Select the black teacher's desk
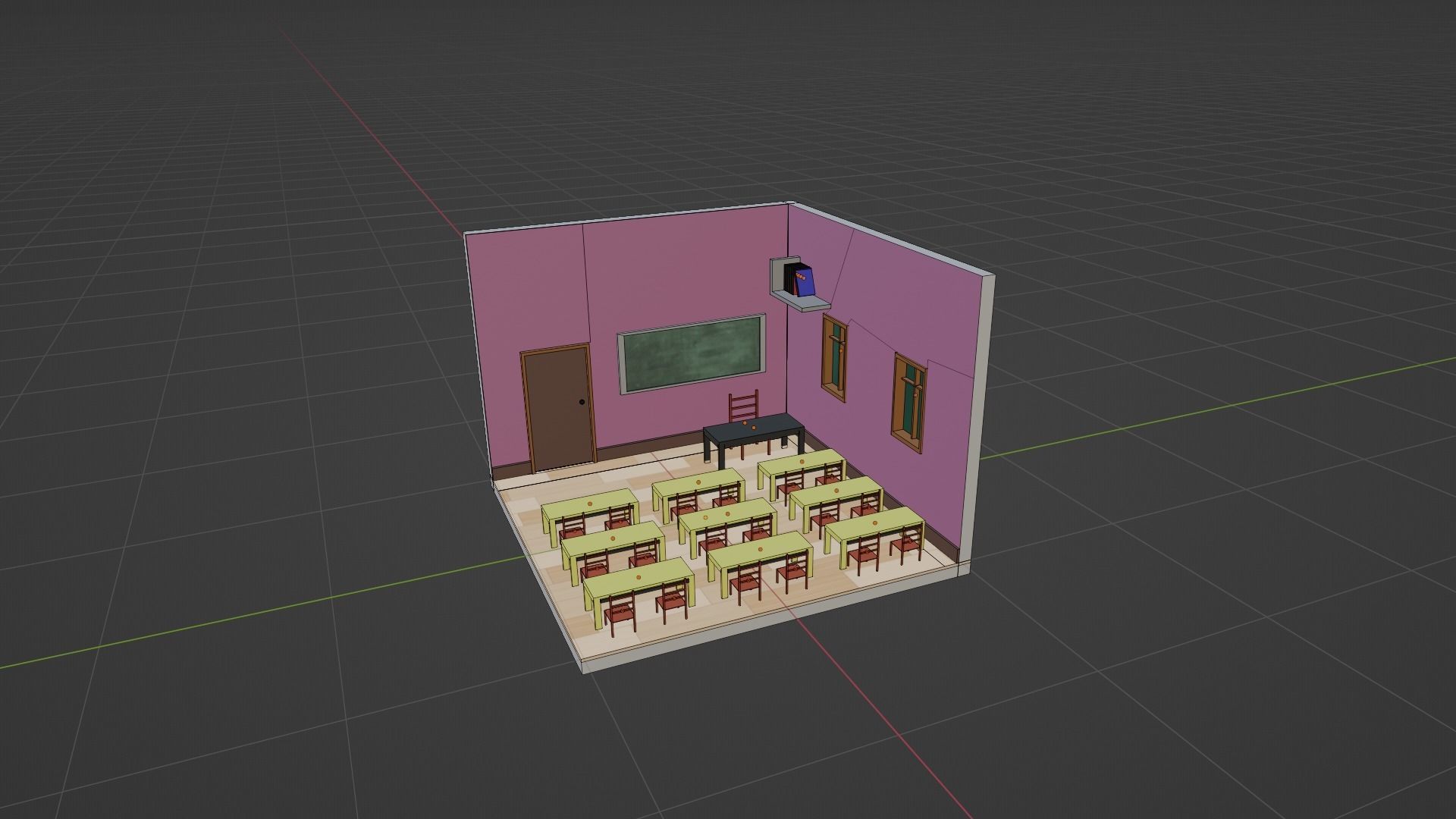This screenshot has height=819, width=1456. (x=753, y=434)
